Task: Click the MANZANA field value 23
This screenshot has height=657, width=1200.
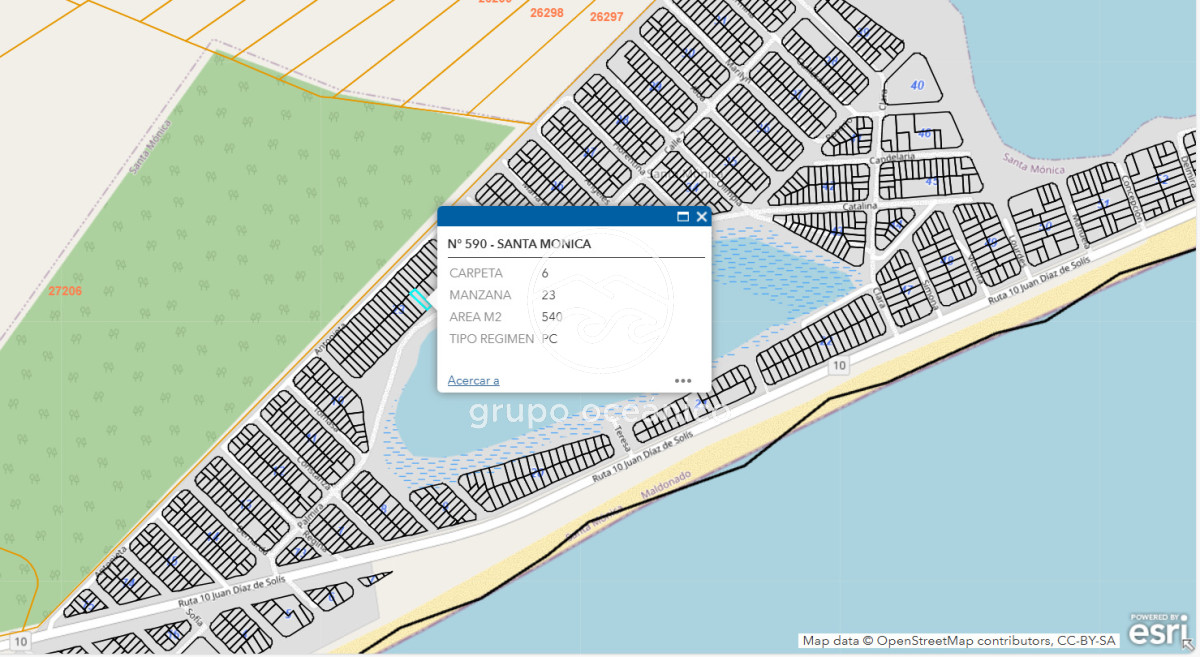Action: tap(548, 295)
